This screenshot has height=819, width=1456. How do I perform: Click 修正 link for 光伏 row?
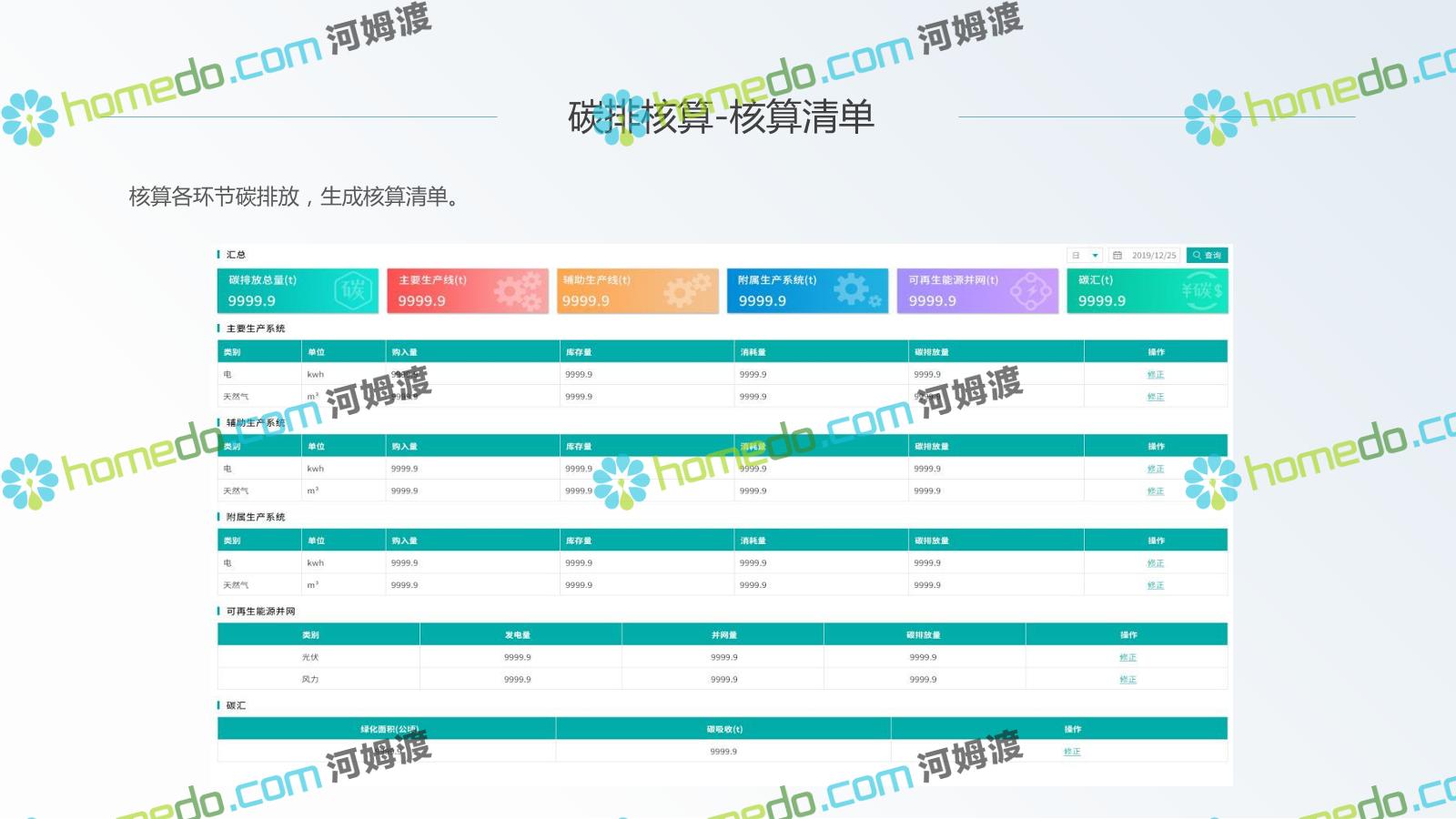coord(1127,658)
